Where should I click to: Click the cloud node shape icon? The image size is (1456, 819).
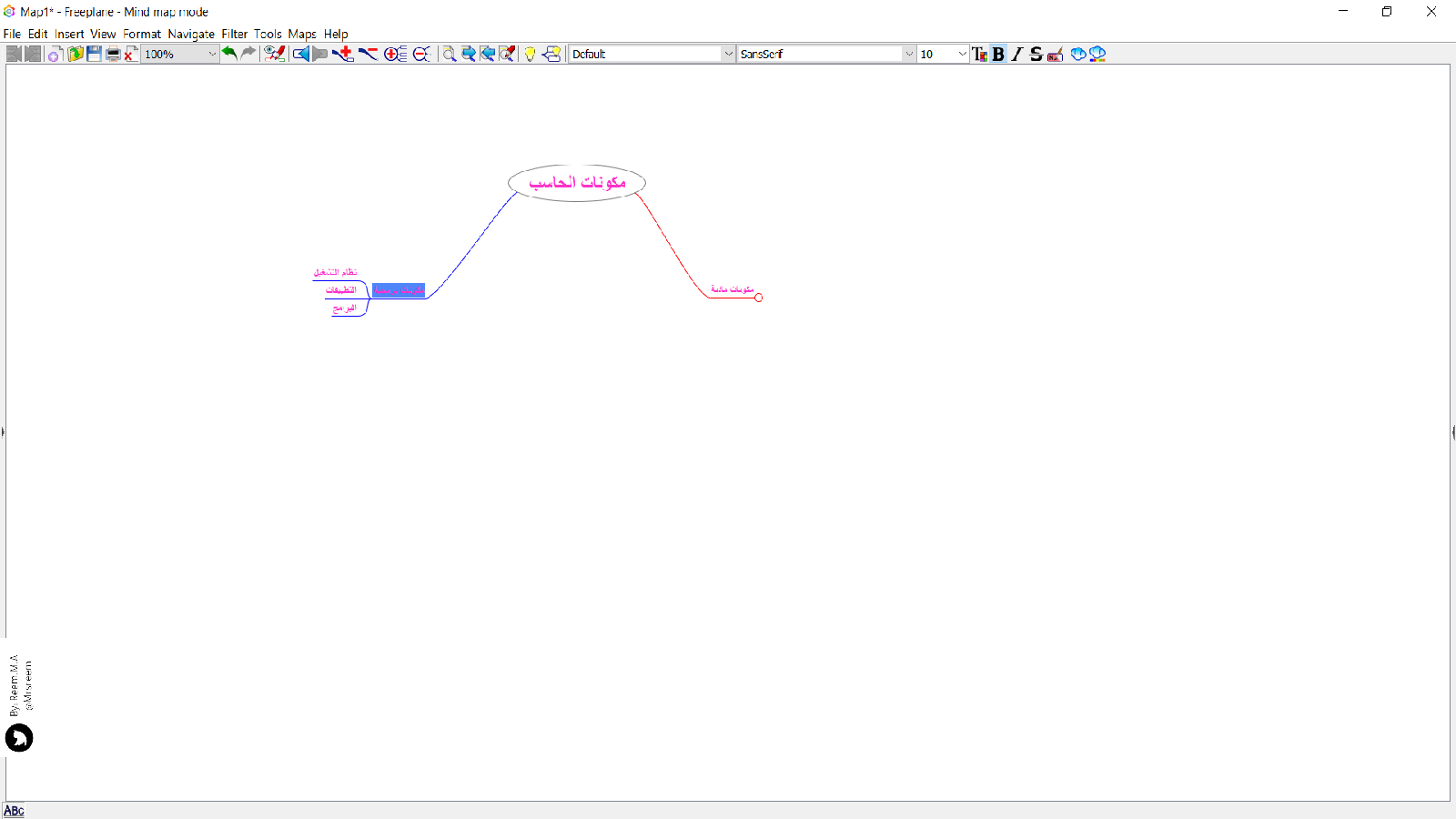[1078, 54]
